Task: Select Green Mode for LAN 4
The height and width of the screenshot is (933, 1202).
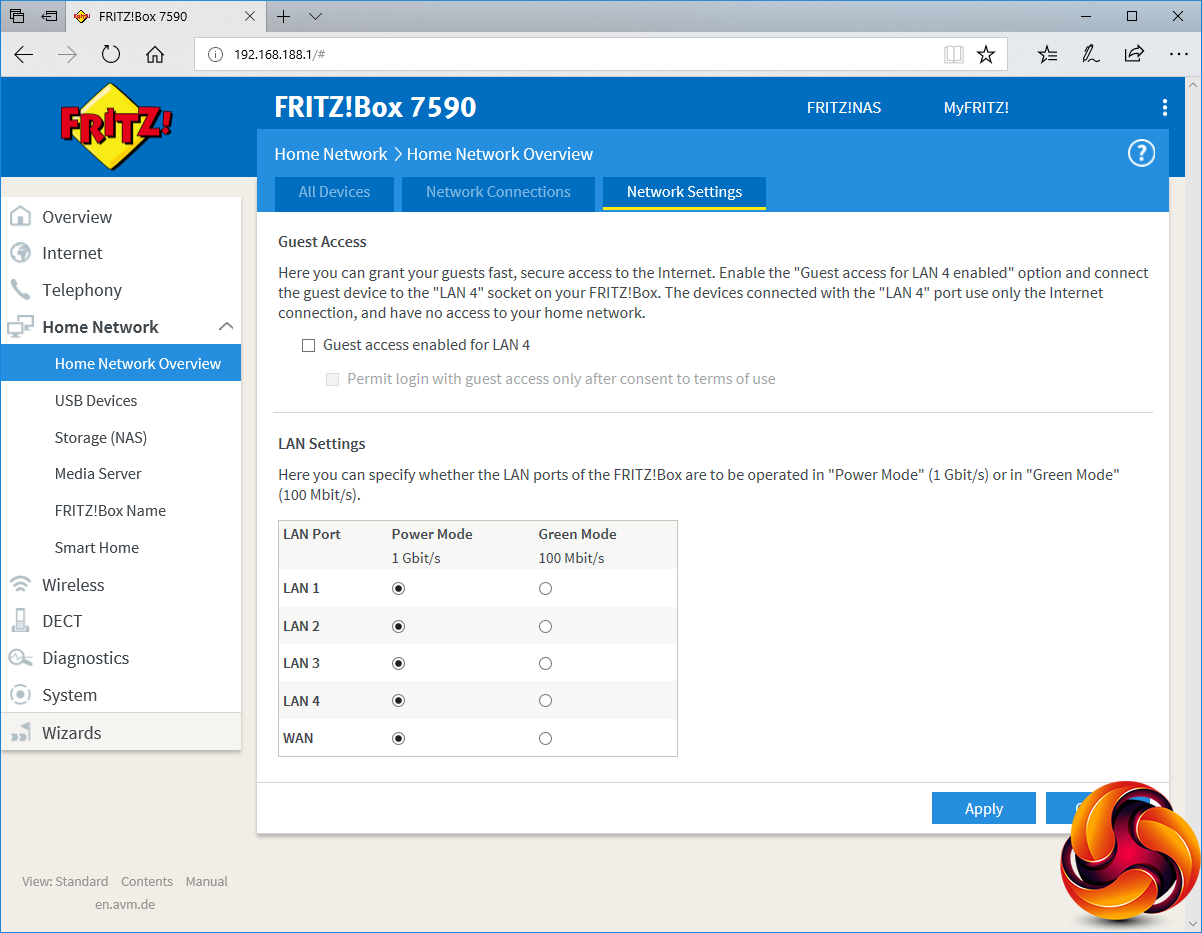Action: tap(545, 701)
